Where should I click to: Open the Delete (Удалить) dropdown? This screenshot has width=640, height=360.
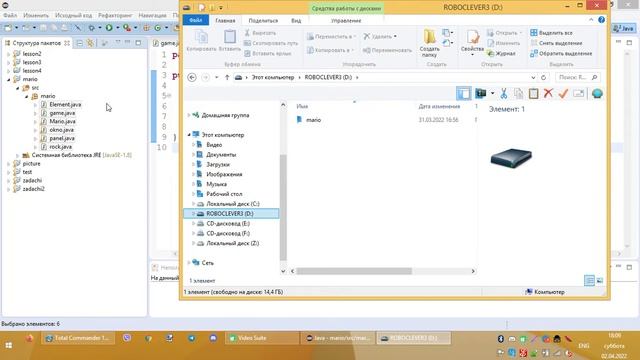tap(380, 36)
